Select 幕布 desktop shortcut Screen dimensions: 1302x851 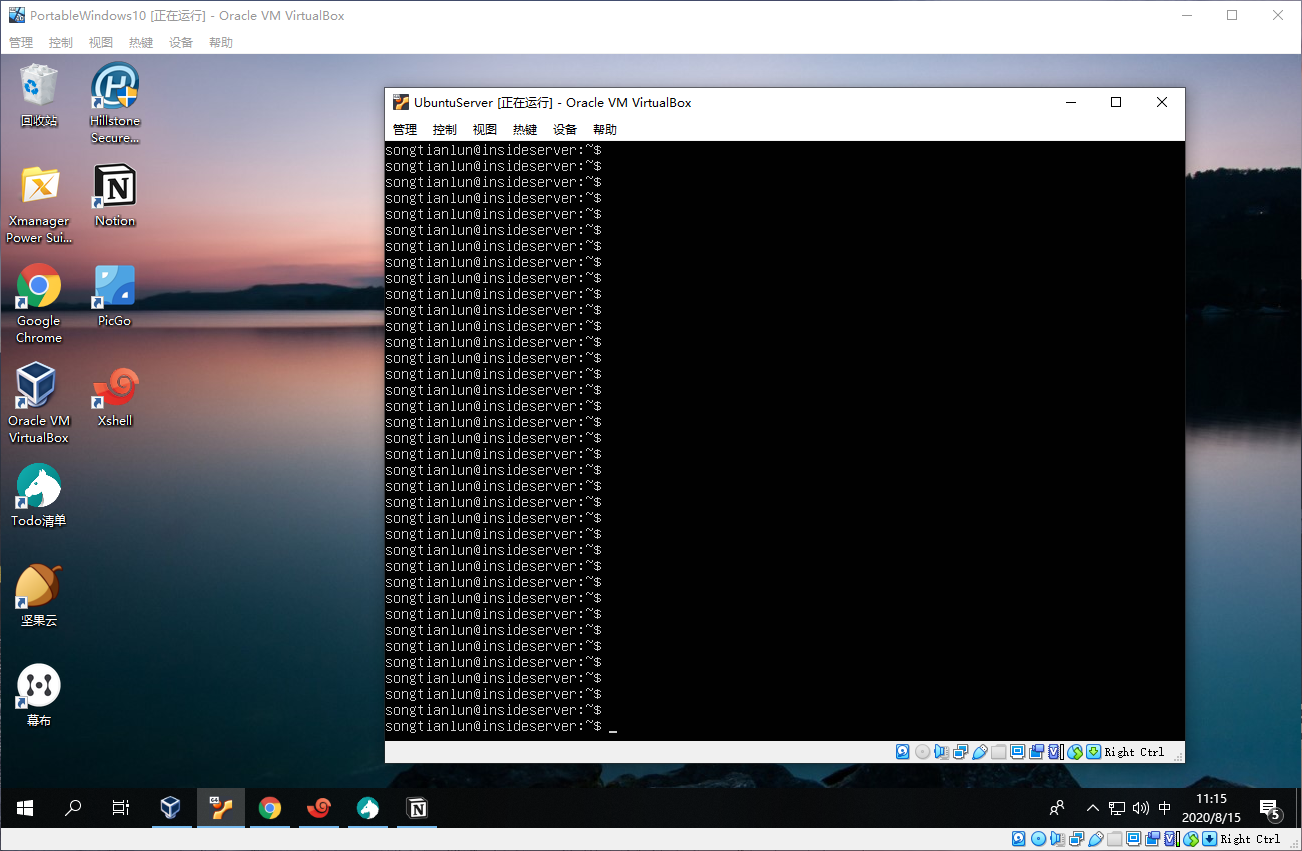pyautogui.click(x=39, y=696)
